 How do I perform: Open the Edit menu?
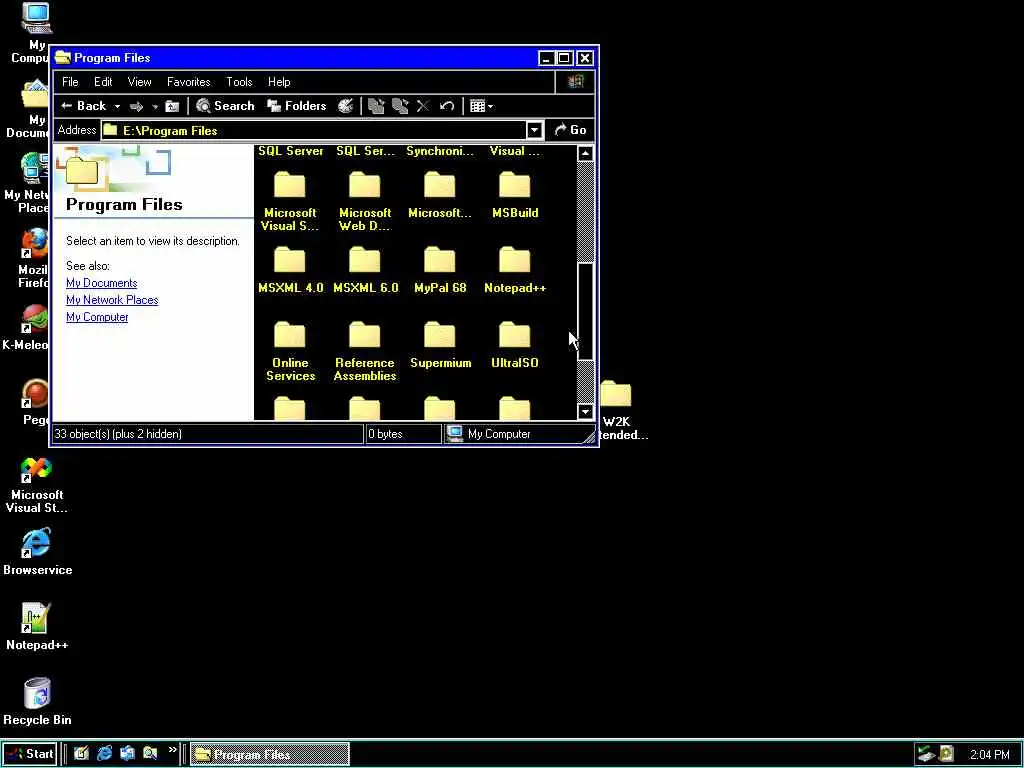click(103, 82)
